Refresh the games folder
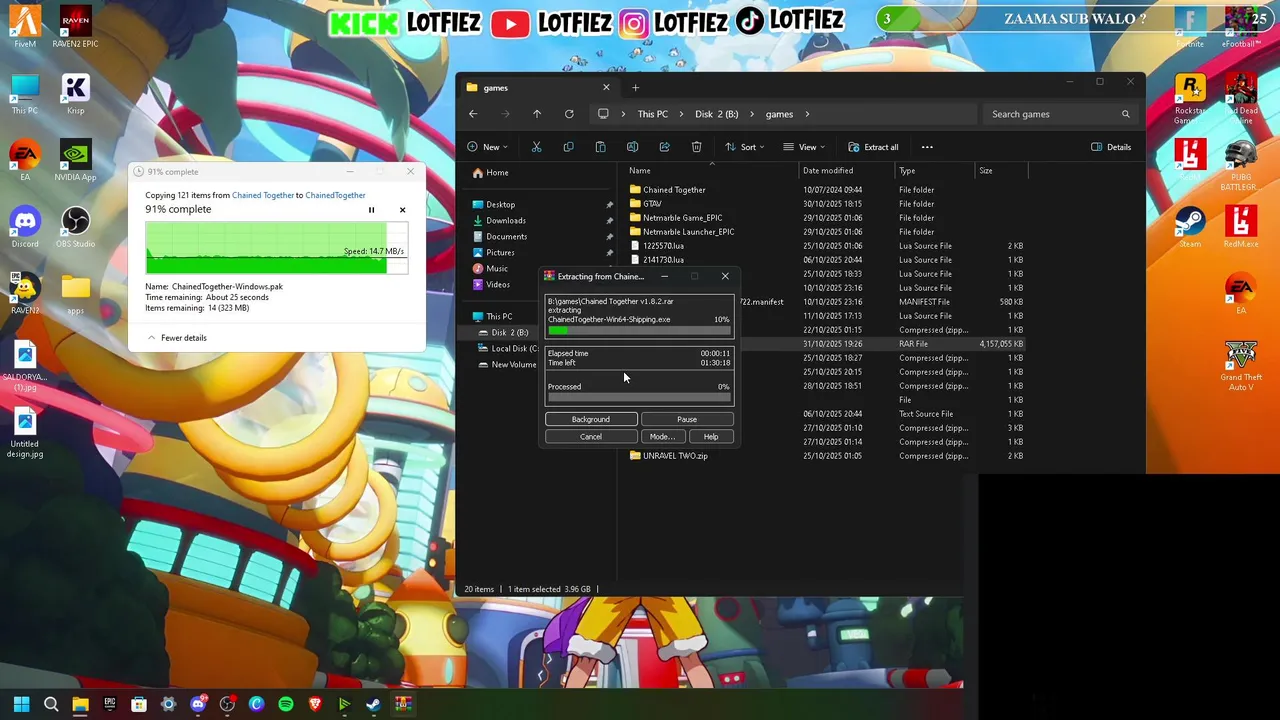 point(569,114)
